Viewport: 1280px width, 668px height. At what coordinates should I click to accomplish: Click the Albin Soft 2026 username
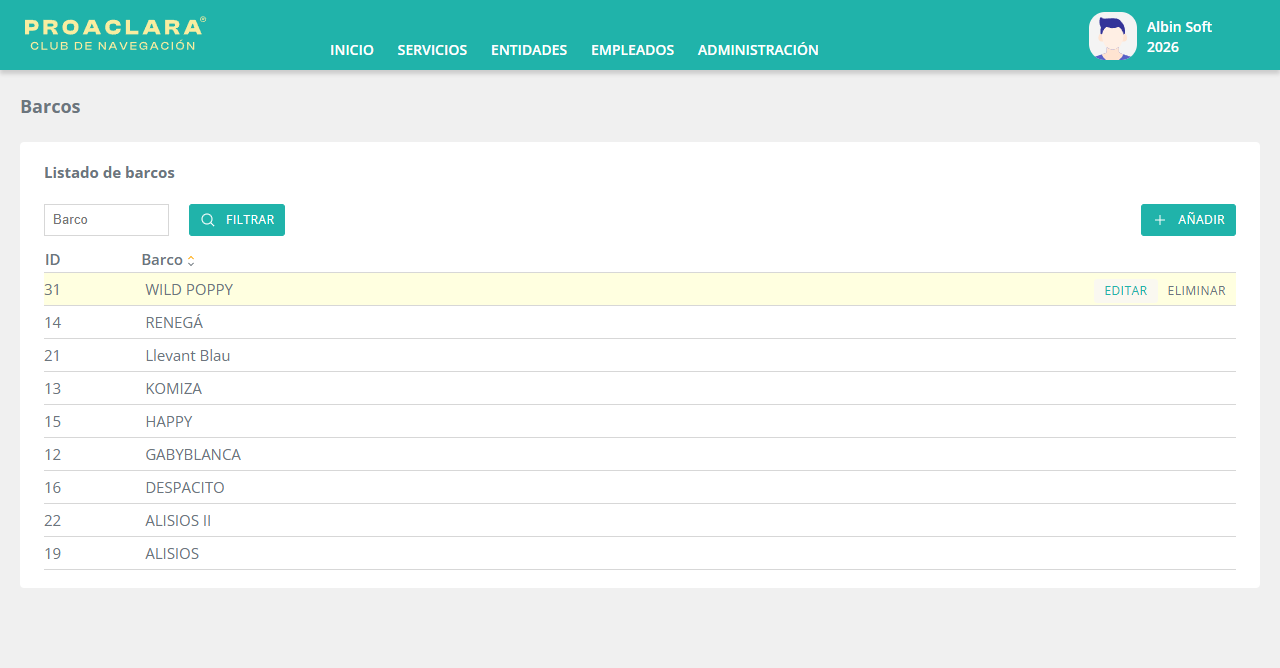click(x=1179, y=37)
